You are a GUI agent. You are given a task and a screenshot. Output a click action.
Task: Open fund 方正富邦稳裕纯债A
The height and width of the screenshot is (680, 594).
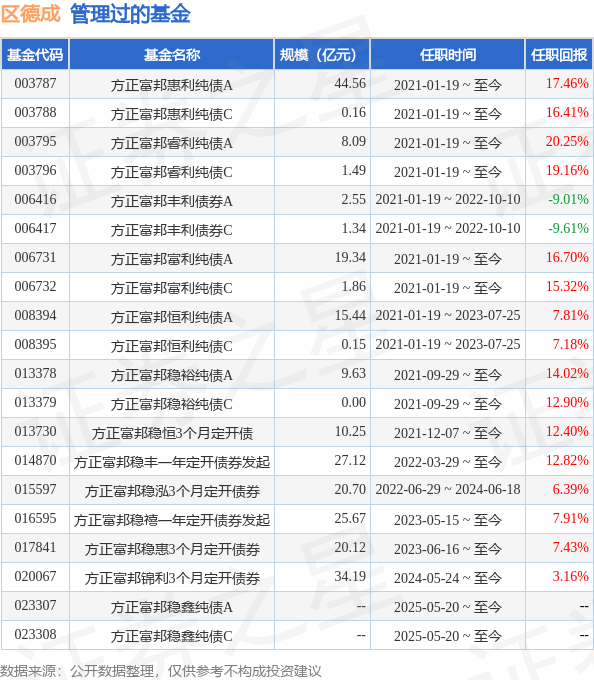(x=172, y=375)
